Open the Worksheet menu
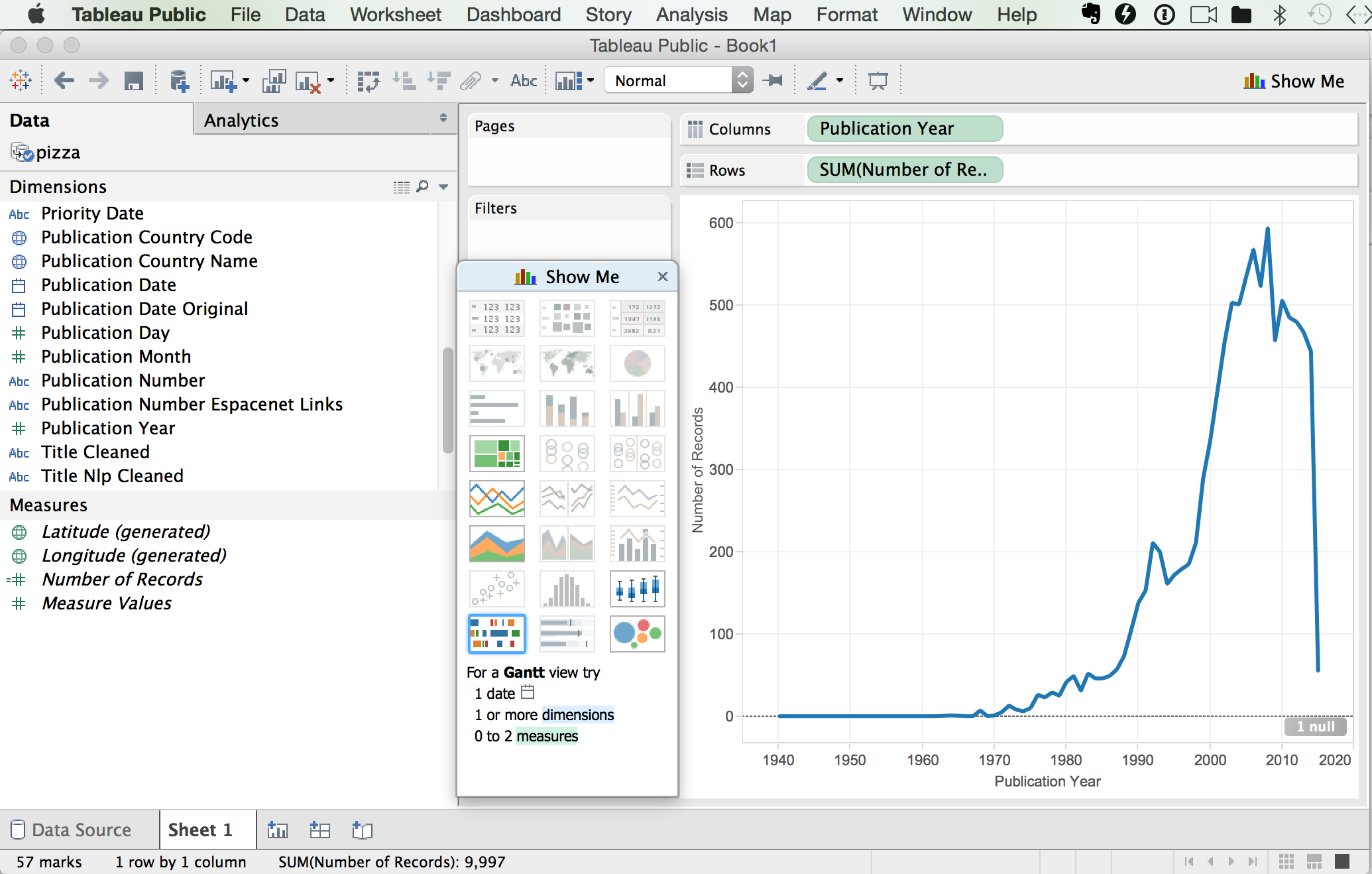The height and width of the screenshot is (874, 1372). [395, 15]
